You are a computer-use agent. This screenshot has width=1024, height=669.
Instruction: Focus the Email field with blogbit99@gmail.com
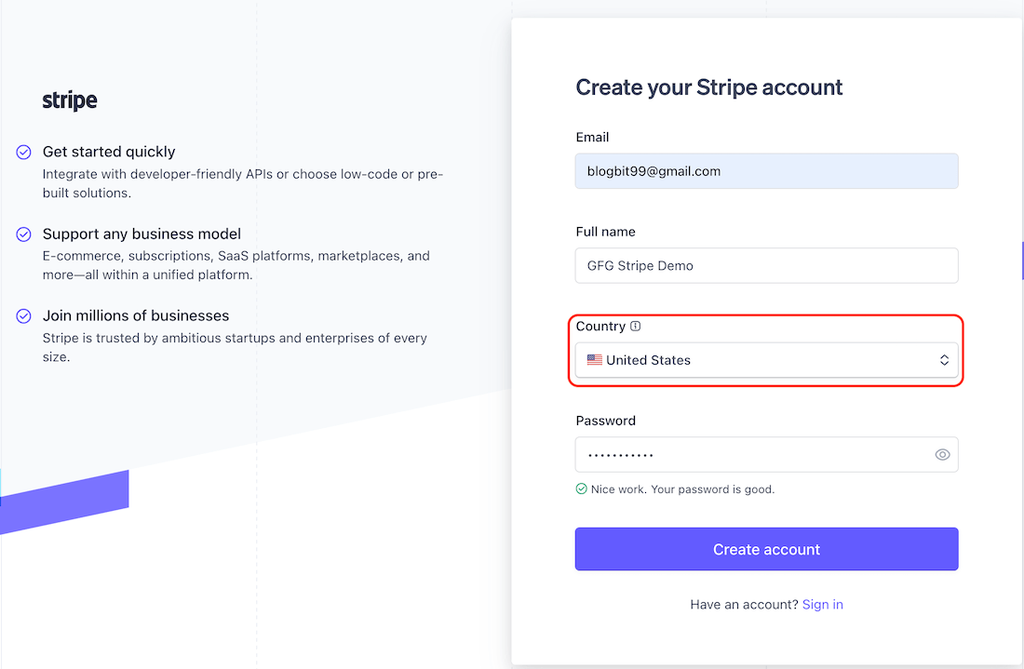(x=766, y=171)
